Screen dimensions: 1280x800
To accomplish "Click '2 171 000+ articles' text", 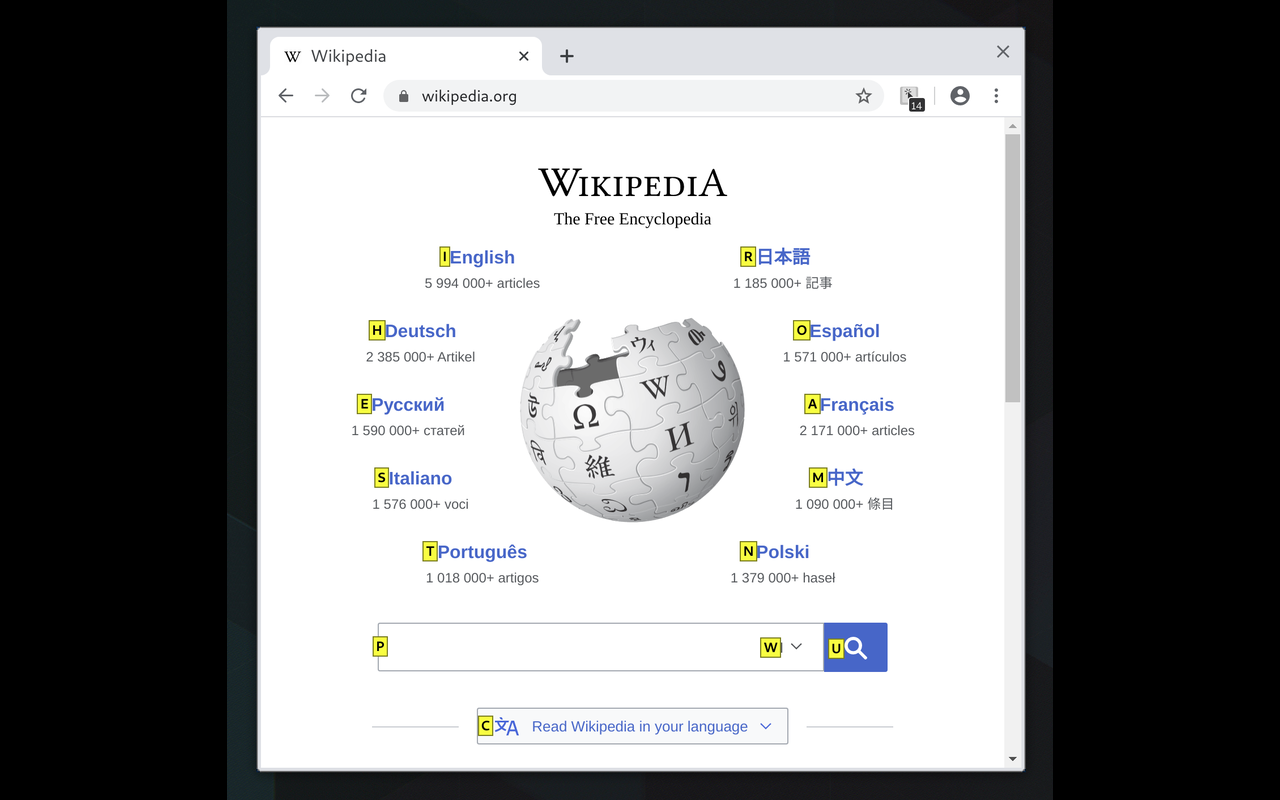I will [x=857, y=431].
